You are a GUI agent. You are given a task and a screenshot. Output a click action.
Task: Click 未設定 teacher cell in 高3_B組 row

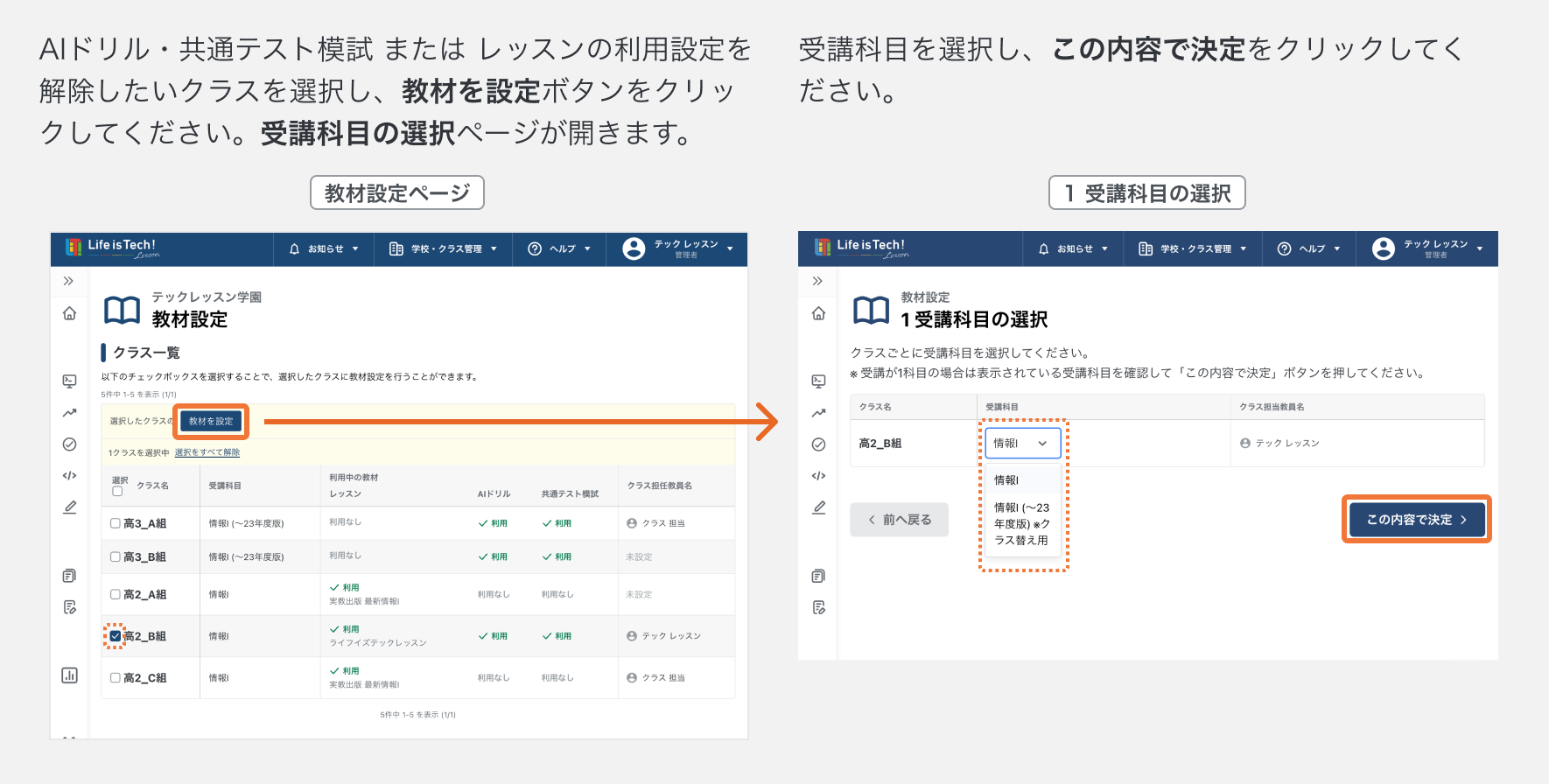click(x=639, y=557)
